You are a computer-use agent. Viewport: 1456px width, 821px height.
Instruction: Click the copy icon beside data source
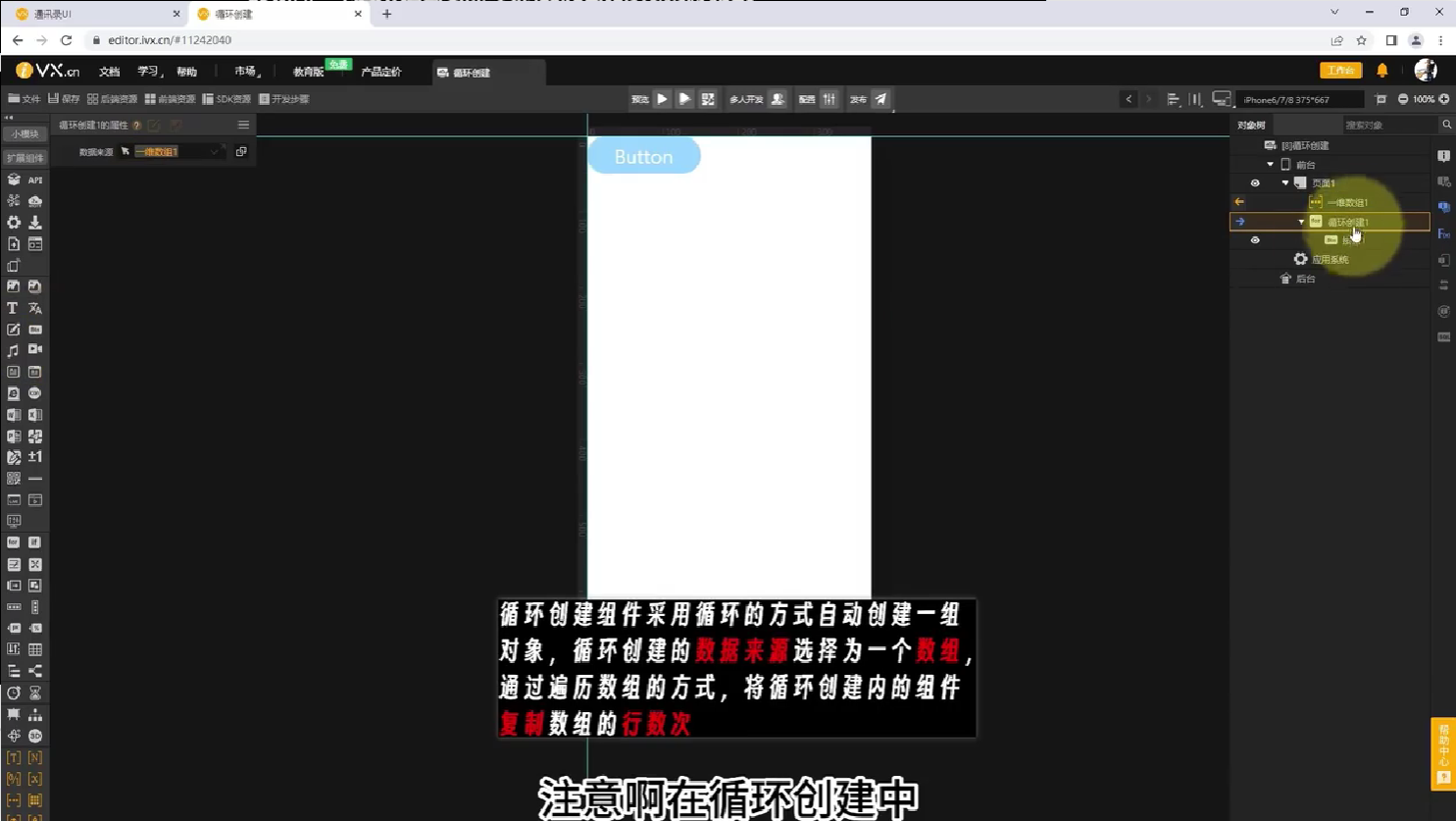(241, 151)
